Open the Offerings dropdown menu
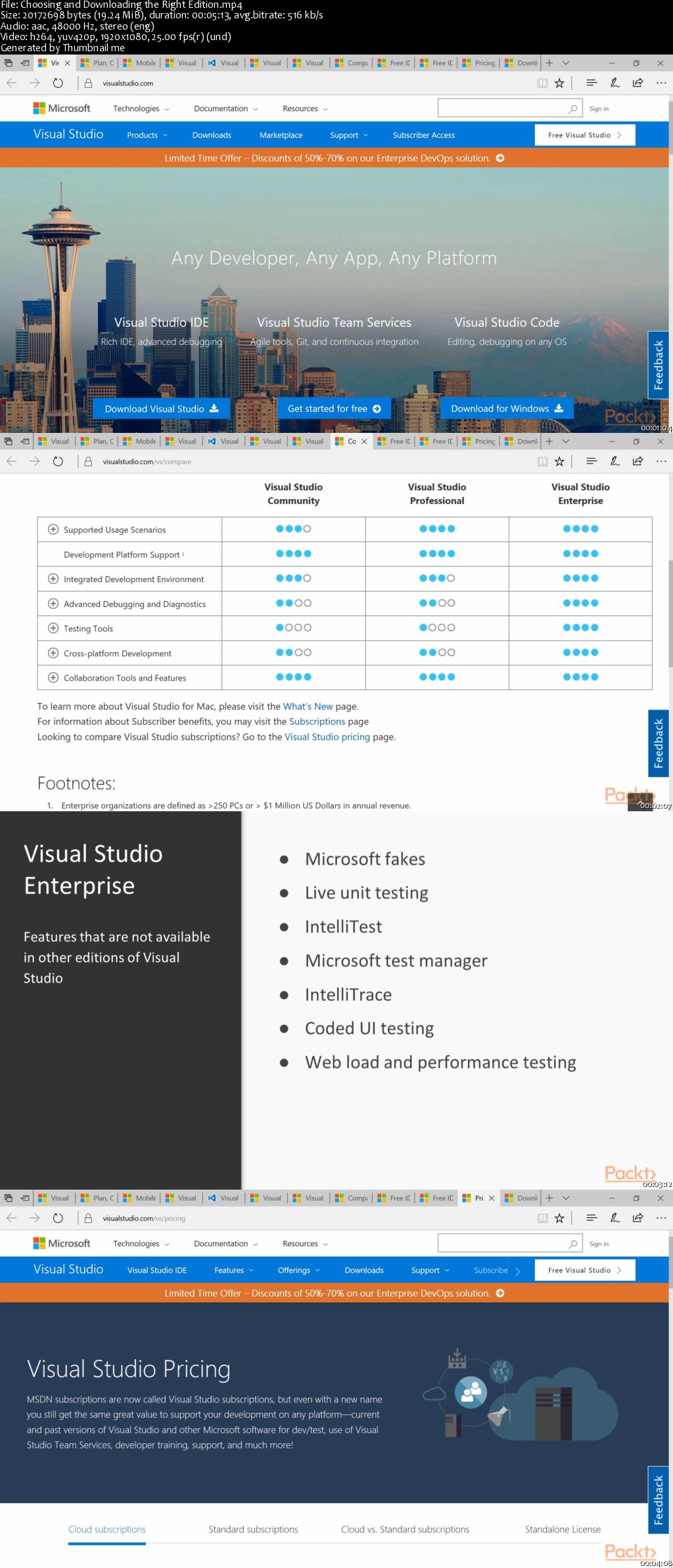Screen dimensions: 673x1568 coord(298,1270)
